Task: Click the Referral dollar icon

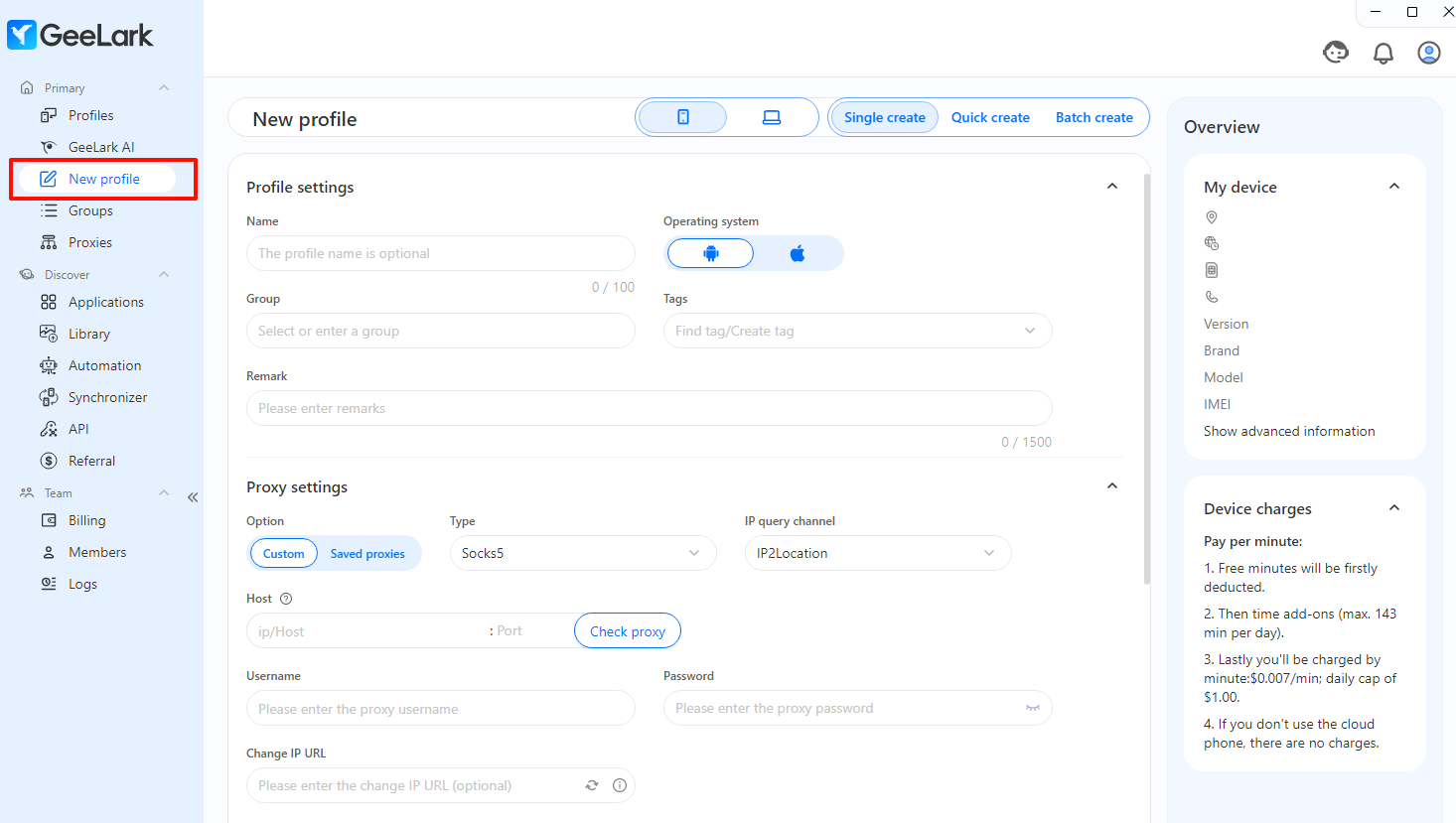Action: (48, 461)
